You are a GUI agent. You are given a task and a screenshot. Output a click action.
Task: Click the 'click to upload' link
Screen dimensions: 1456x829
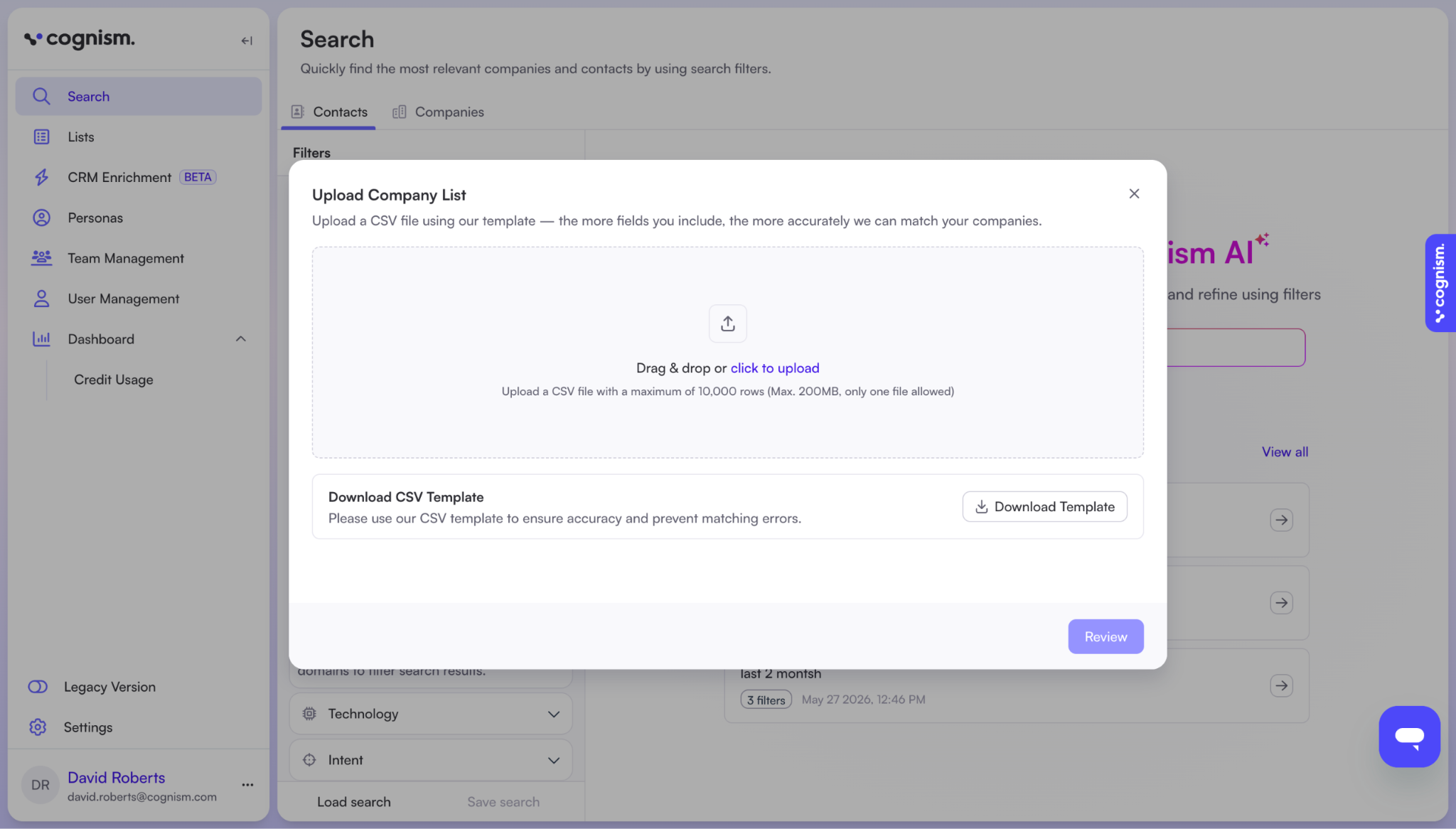(775, 368)
